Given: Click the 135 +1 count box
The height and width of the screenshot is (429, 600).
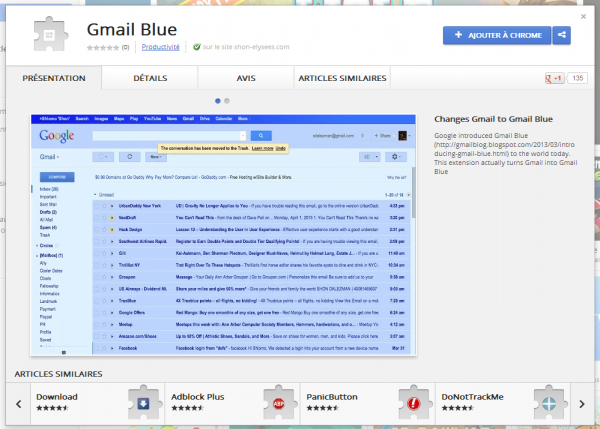Looking at the screenshot, I should pyautogui.click(x=577, y=78).
